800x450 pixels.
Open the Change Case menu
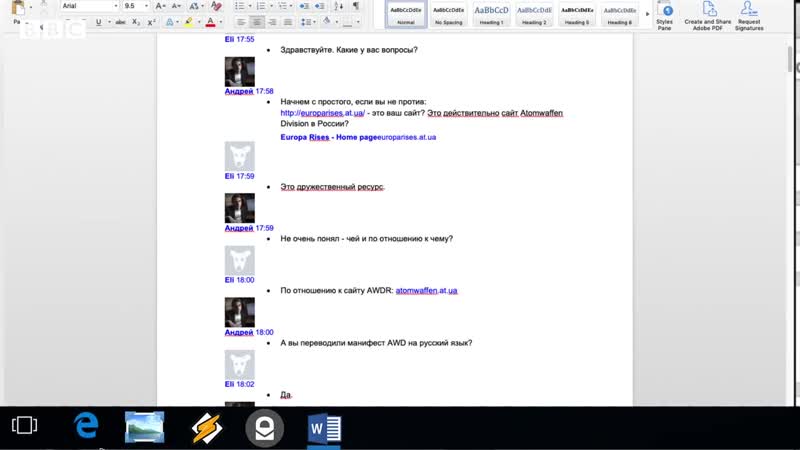point(194,6)
